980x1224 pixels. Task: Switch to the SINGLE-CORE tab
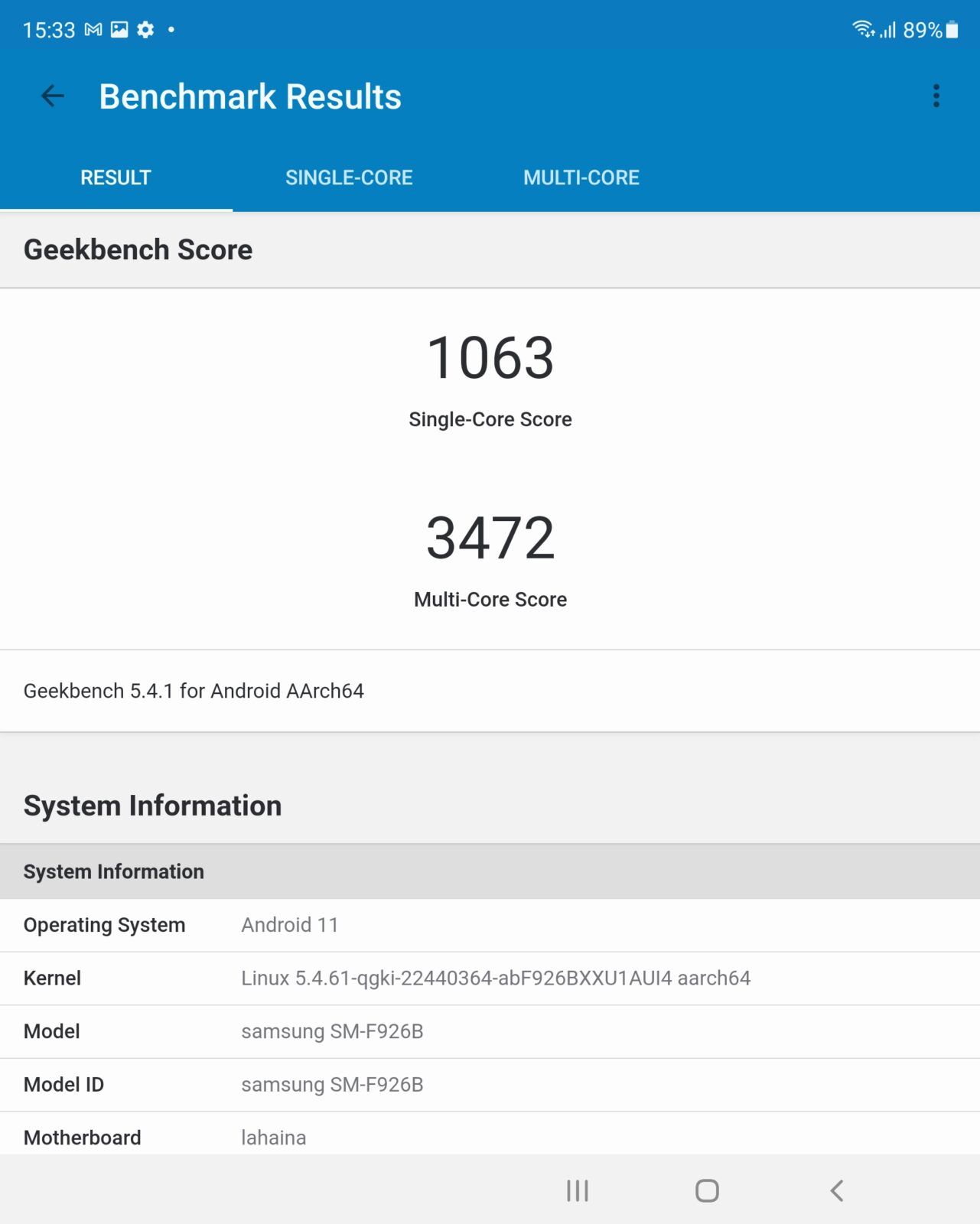tap(349, 177)
